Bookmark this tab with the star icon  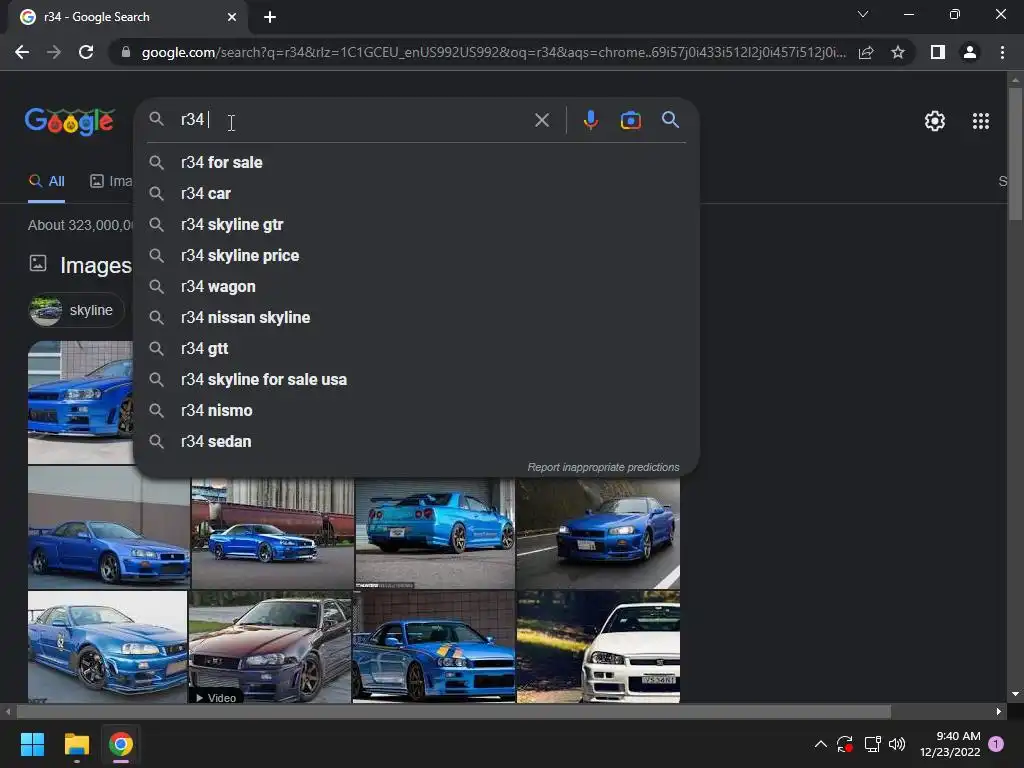tap(898, 52)
